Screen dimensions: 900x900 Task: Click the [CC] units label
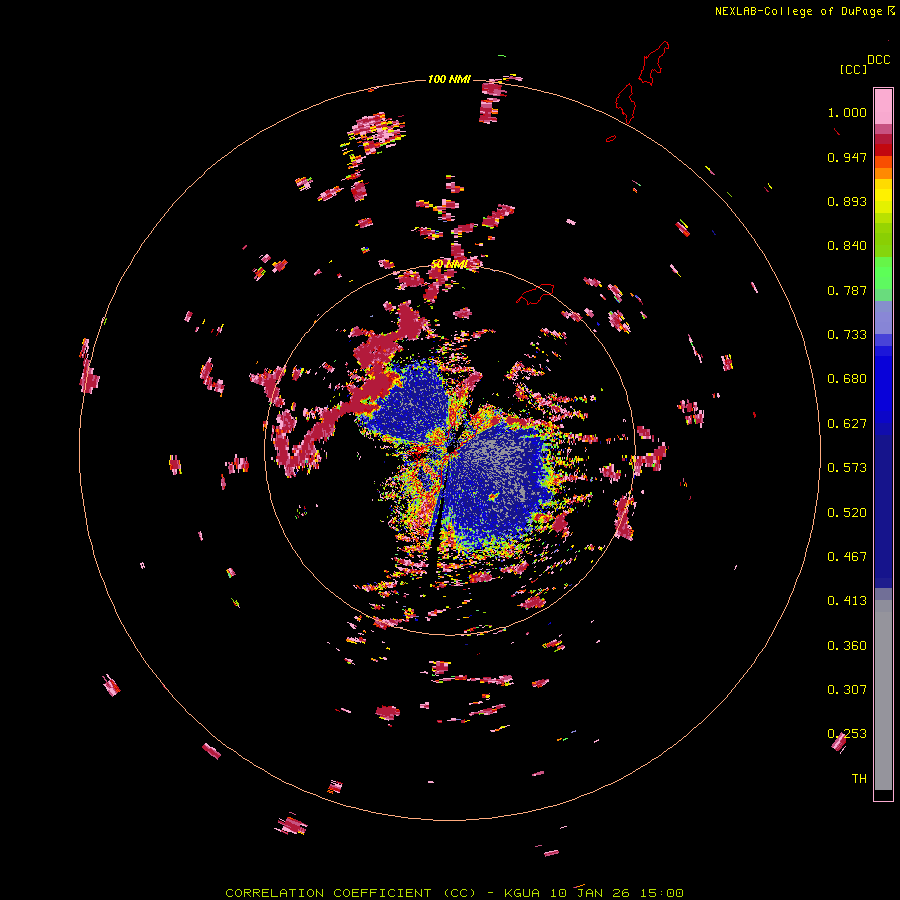(854, 69)
